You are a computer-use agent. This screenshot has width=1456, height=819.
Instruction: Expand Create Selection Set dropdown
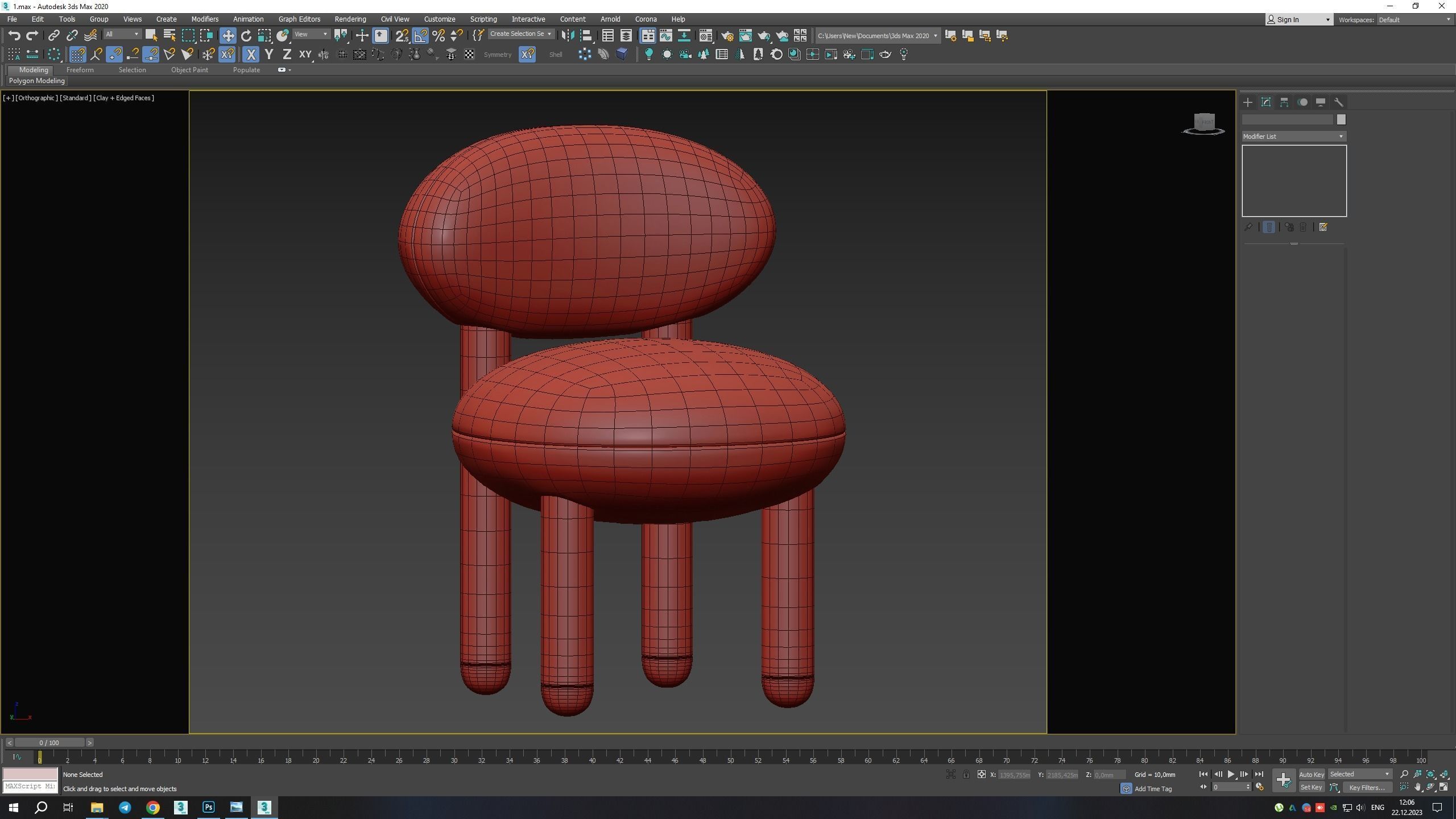point(520,34)
